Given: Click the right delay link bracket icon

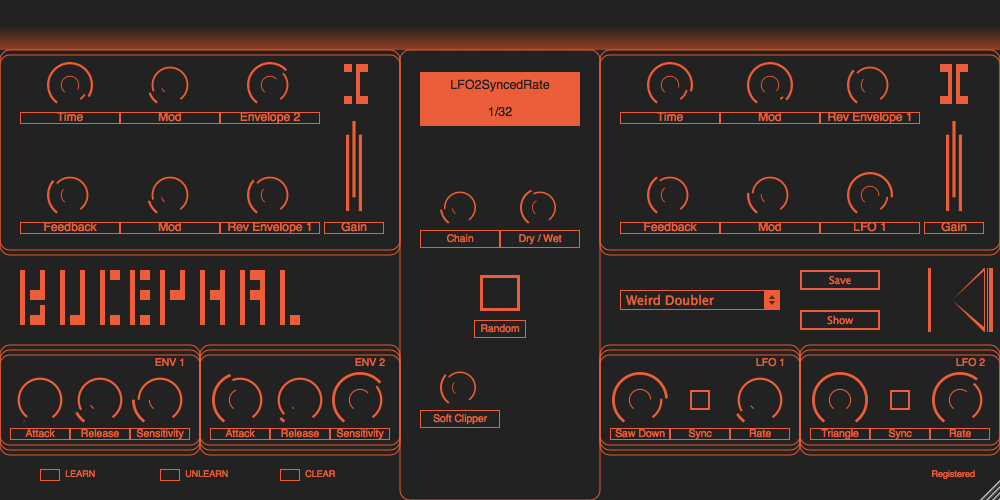Looking at the screenshot, I should (x=954, y=84).
